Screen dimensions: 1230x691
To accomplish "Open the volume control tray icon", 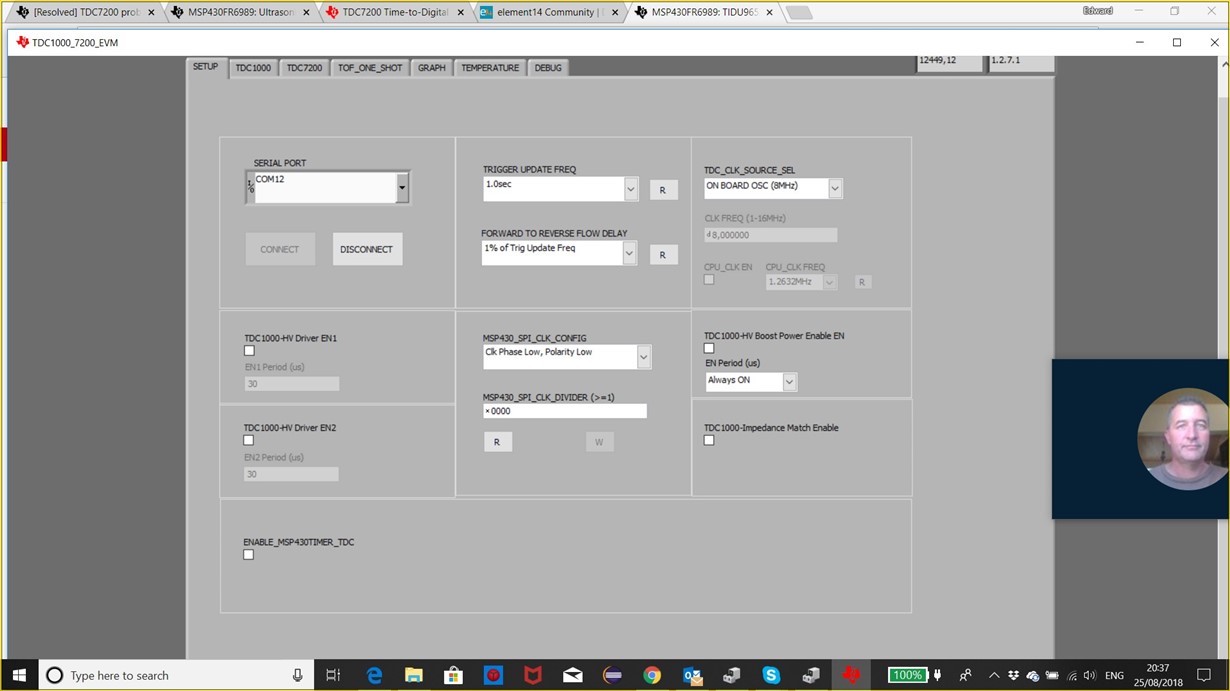I will coord(1090,675).
